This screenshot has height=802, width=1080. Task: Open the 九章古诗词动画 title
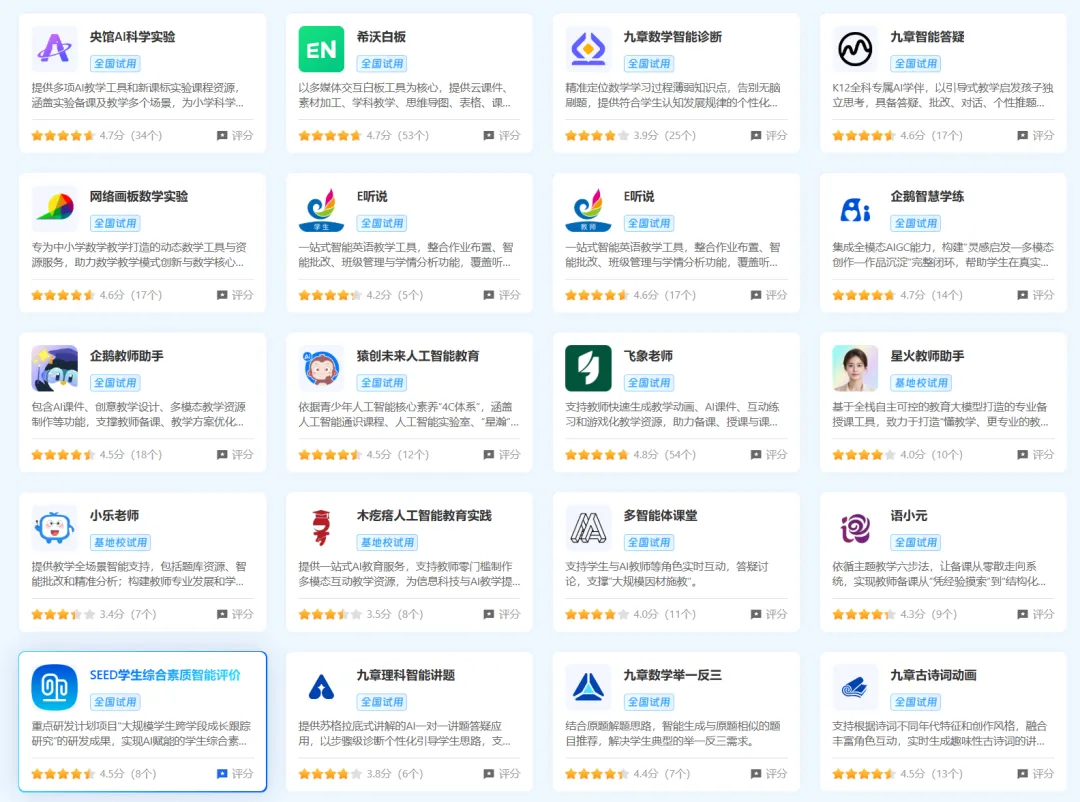point(933,675)
